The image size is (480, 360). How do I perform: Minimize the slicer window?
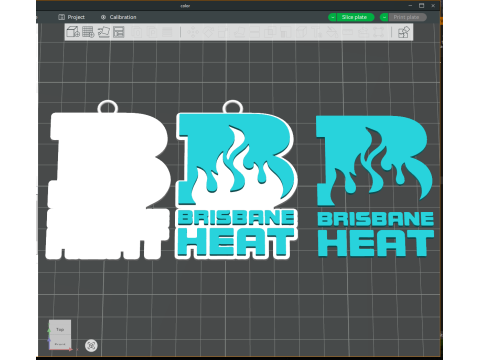click(x=410, y=5)
